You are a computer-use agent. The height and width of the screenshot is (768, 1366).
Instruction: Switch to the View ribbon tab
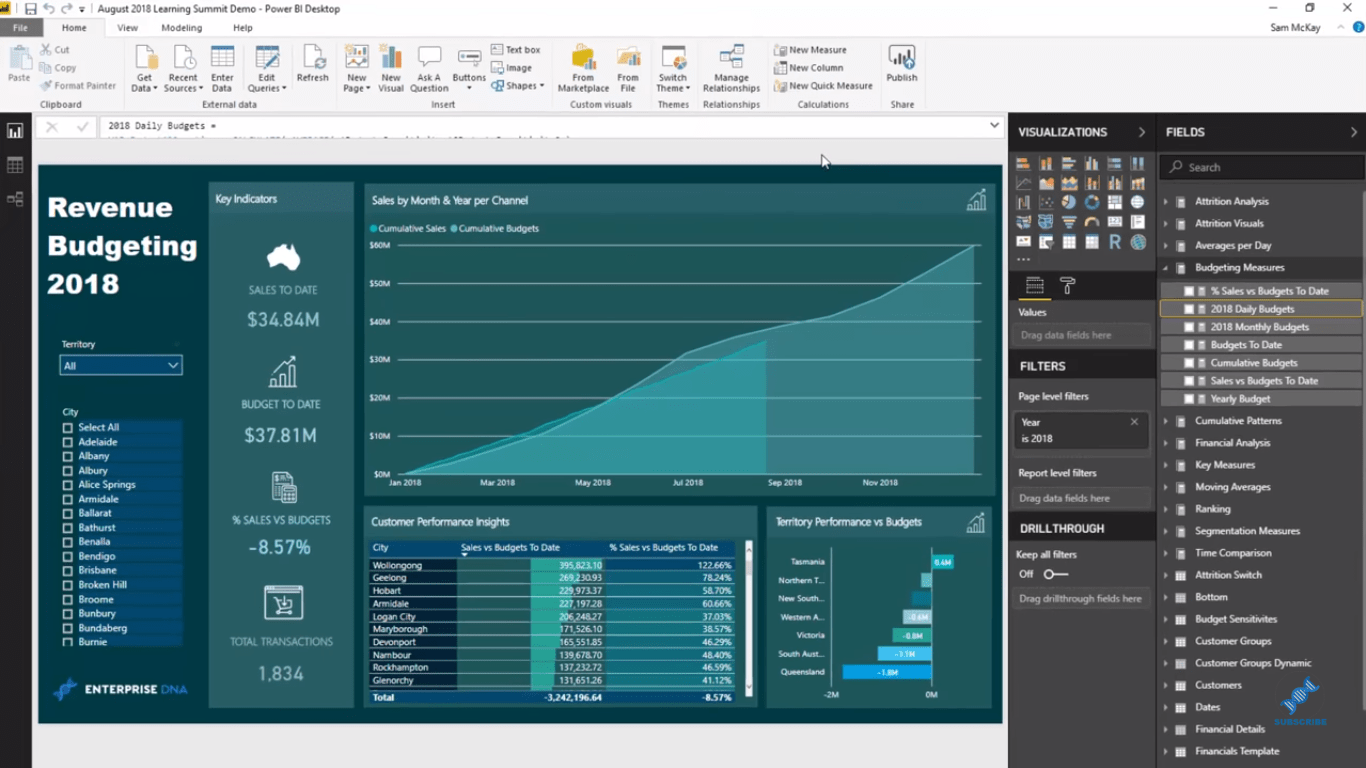pyautogui.click(x=127, y=28)
